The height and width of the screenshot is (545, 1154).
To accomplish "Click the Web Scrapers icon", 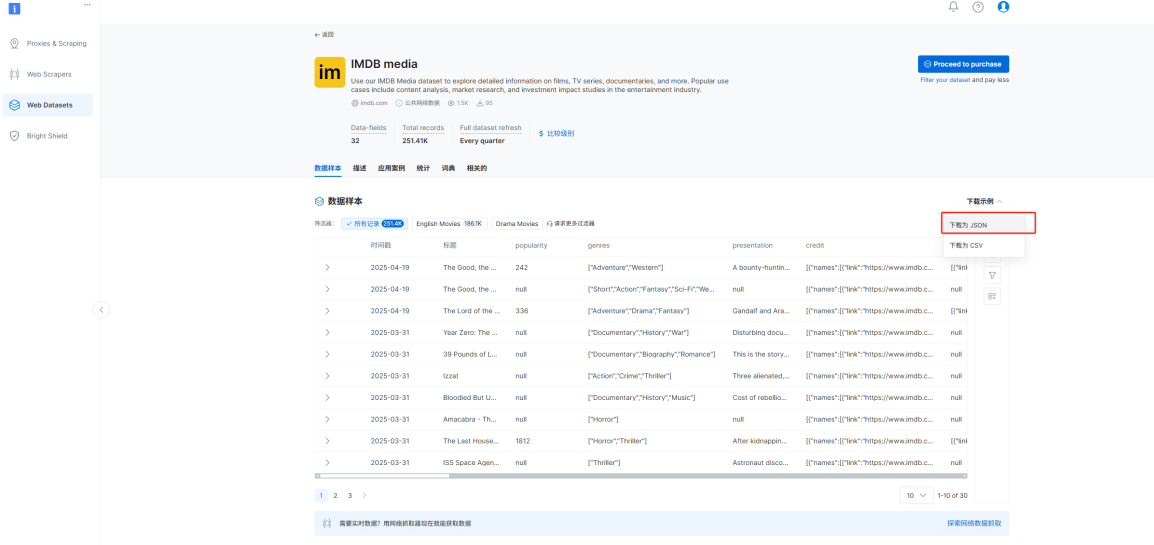I will [14, 74].
